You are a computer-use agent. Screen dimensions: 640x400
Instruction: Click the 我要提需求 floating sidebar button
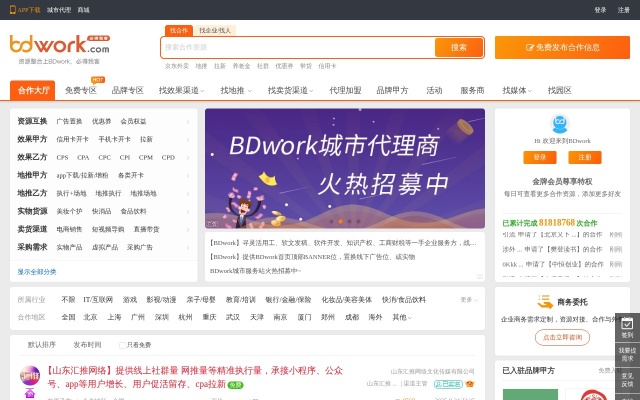click(627, 354)
